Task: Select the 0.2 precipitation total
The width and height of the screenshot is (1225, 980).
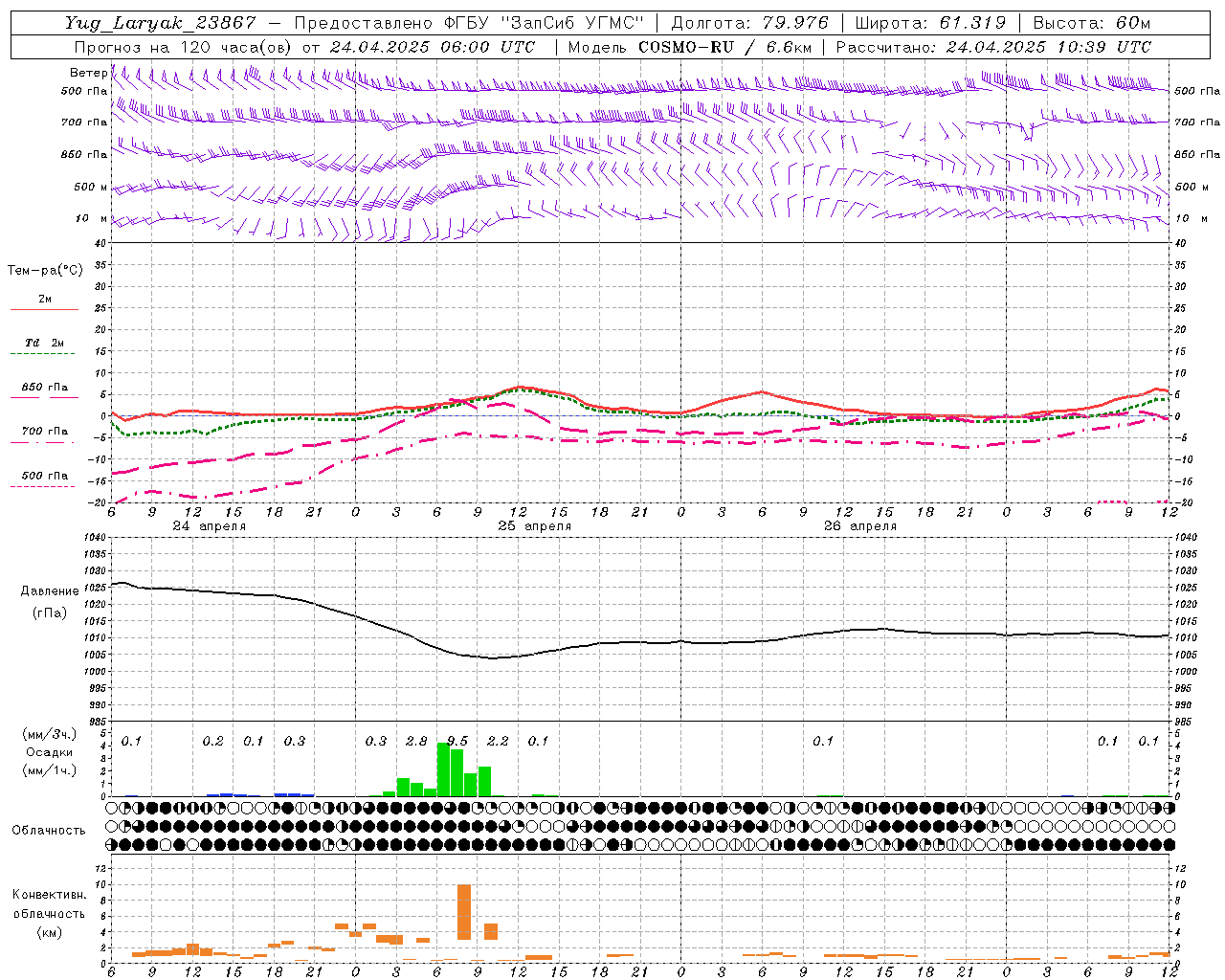Action: click(212, 742)
